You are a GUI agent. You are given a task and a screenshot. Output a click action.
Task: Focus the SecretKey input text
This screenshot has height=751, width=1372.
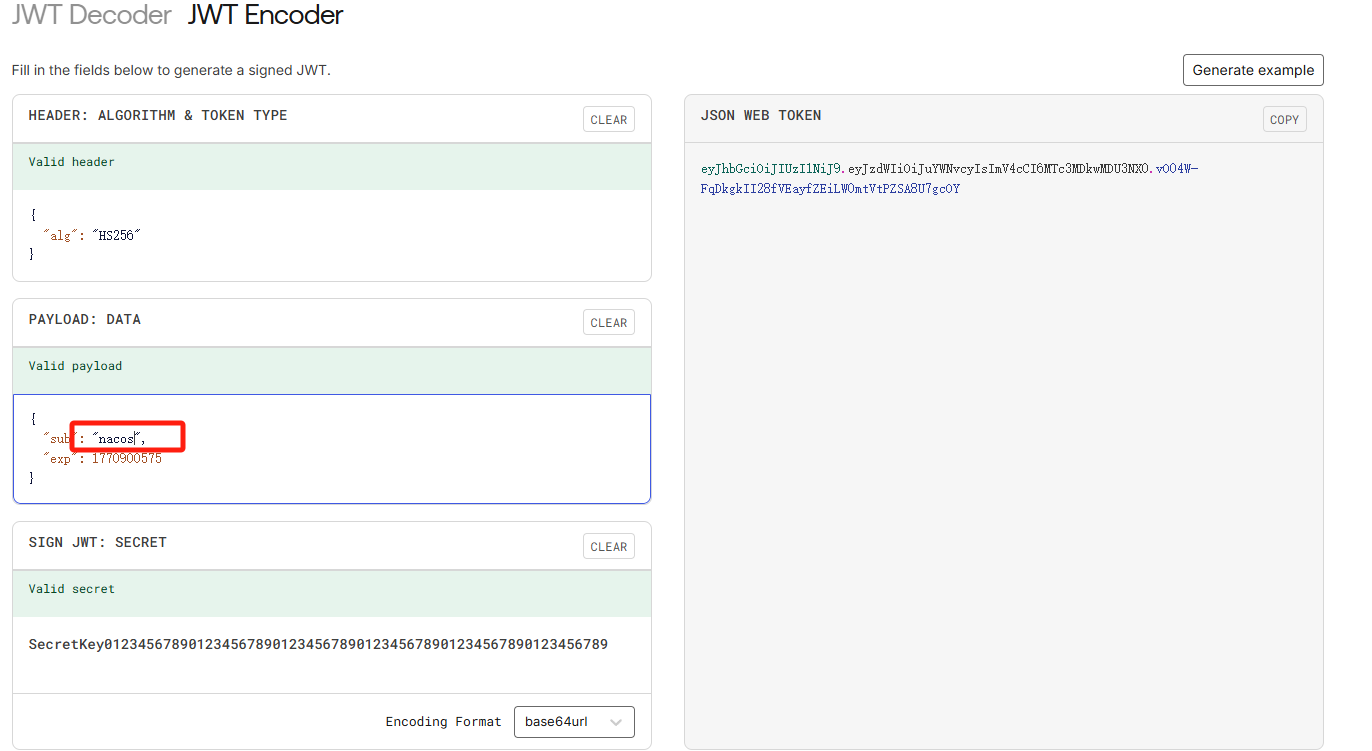(318, 644)
